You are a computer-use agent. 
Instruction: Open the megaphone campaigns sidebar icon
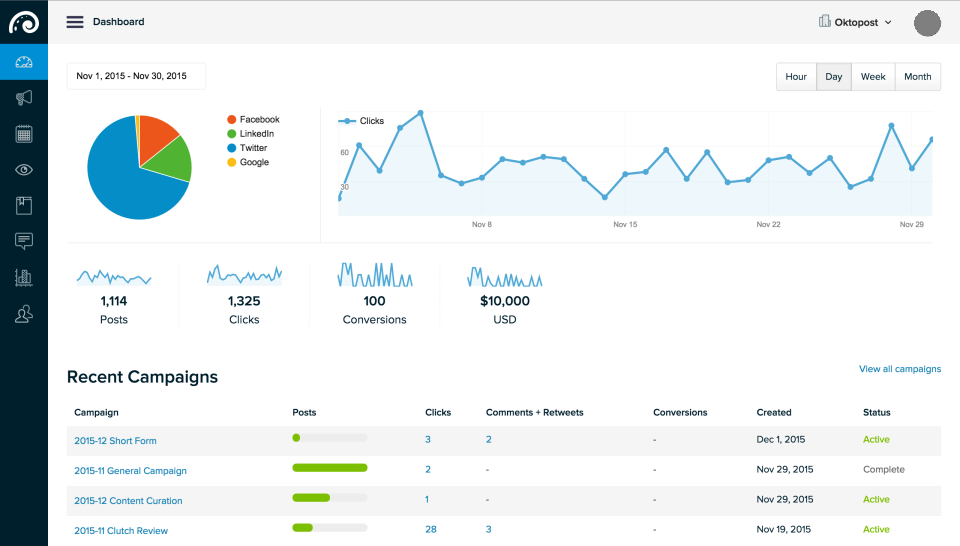coord(24,98)
